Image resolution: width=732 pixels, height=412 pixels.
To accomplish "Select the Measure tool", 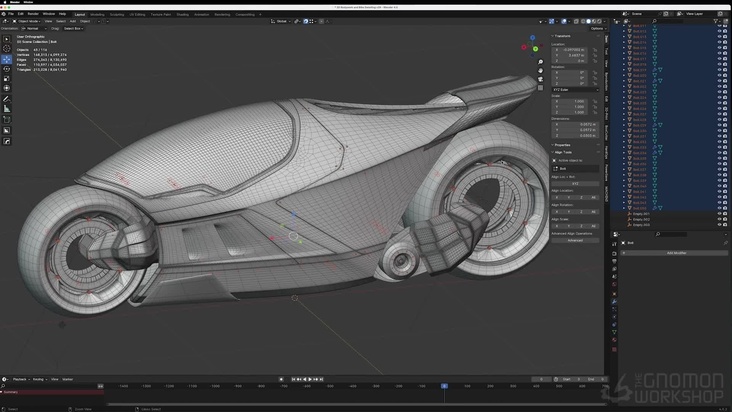I will pos(7,109).
